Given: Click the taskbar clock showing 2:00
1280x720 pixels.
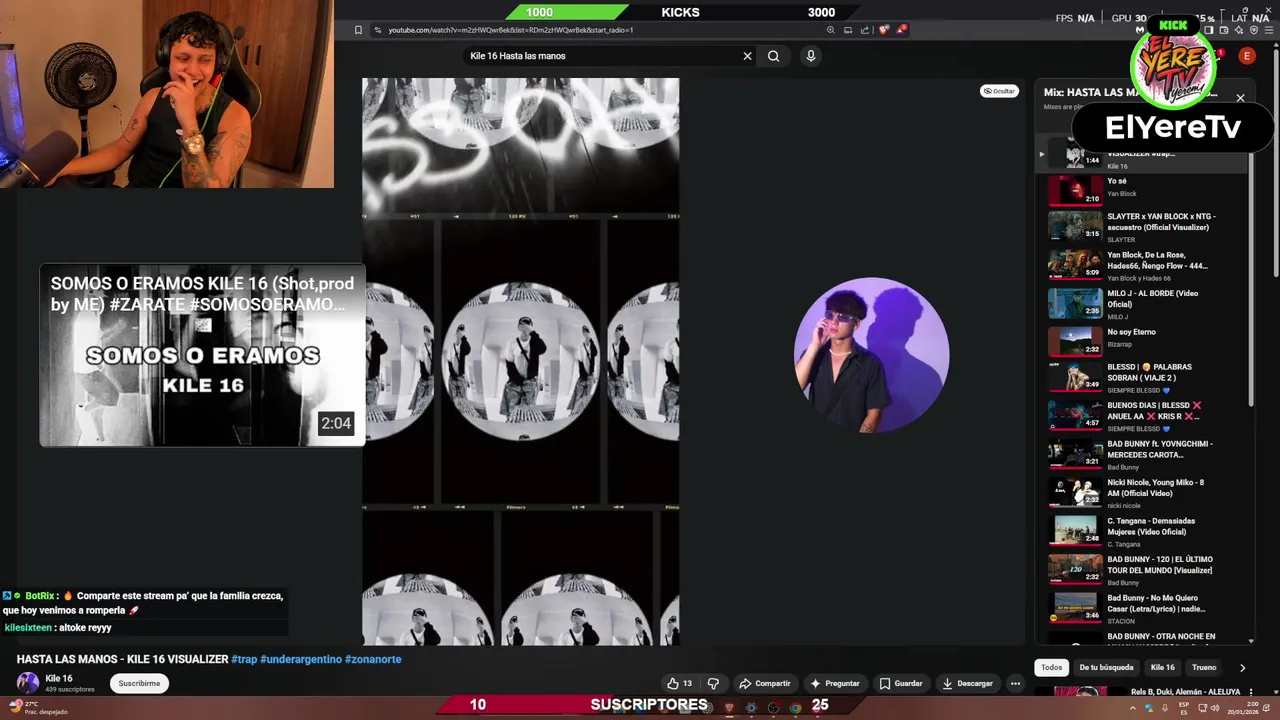Looking at the screenshot, I should tap(1241, 707).
